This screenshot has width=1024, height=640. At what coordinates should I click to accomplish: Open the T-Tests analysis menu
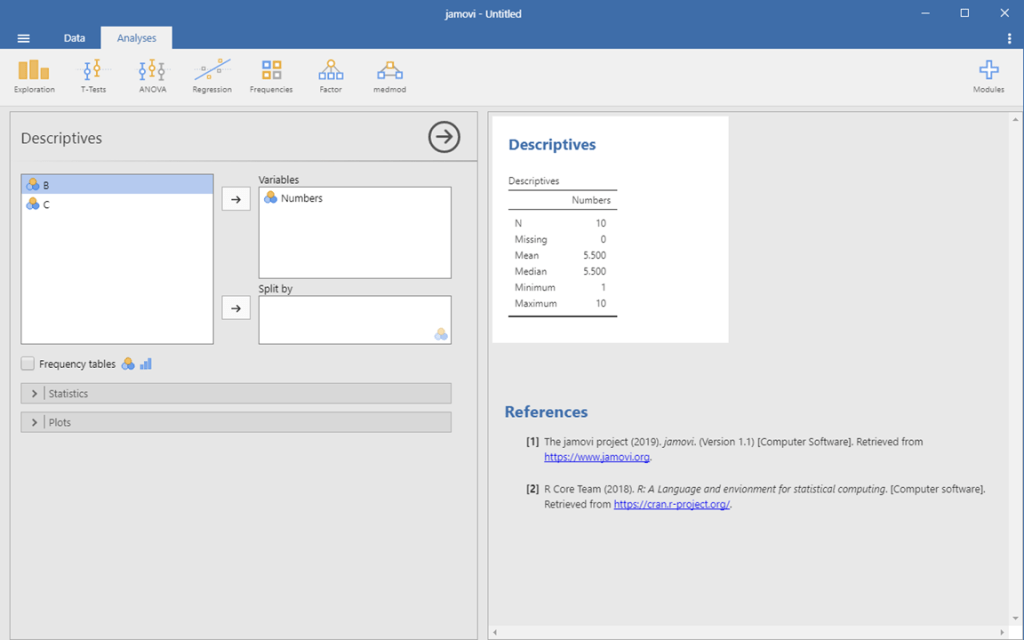[x=93, y=75]
